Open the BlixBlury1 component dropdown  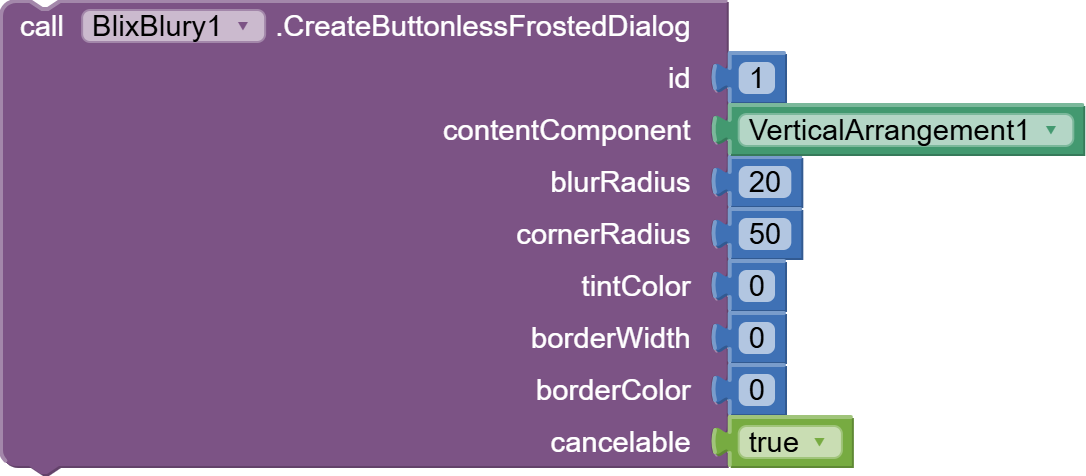[173, 26]
